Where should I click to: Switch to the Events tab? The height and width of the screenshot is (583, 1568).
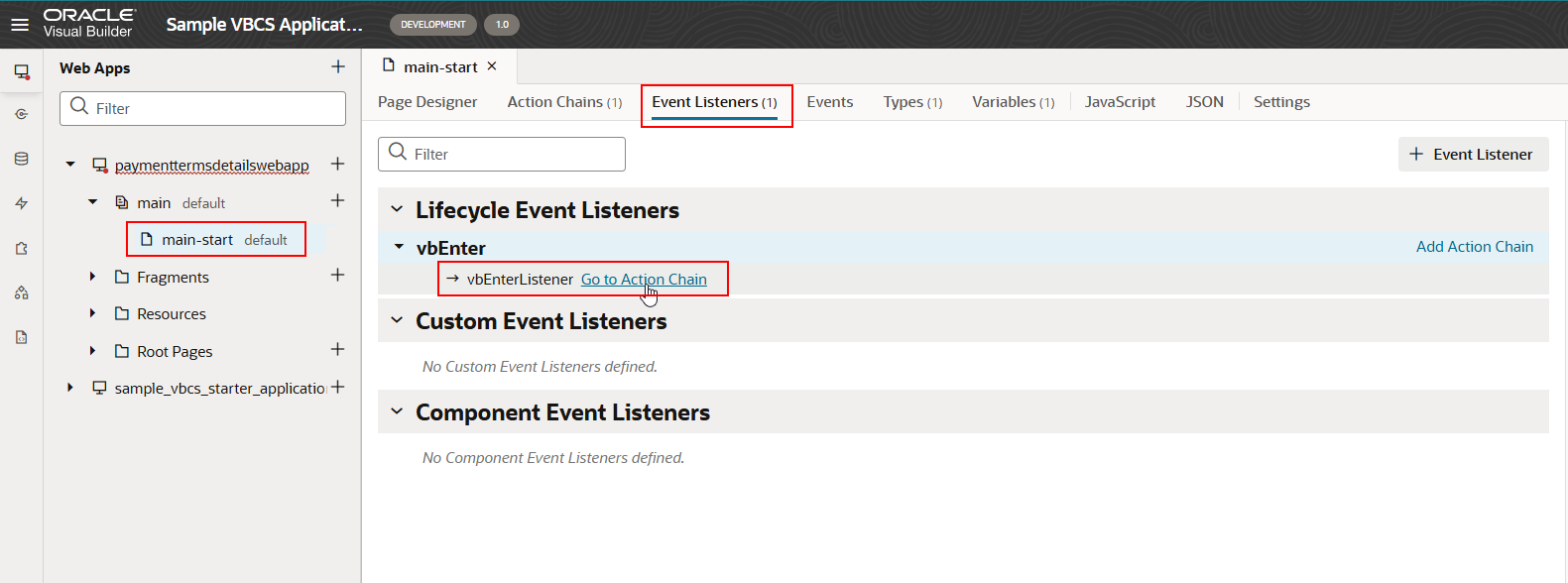[x=830, y=102]
